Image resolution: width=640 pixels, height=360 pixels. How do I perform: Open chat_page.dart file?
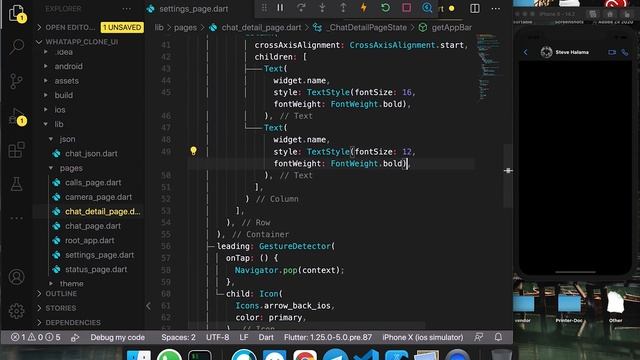[93, 226]
